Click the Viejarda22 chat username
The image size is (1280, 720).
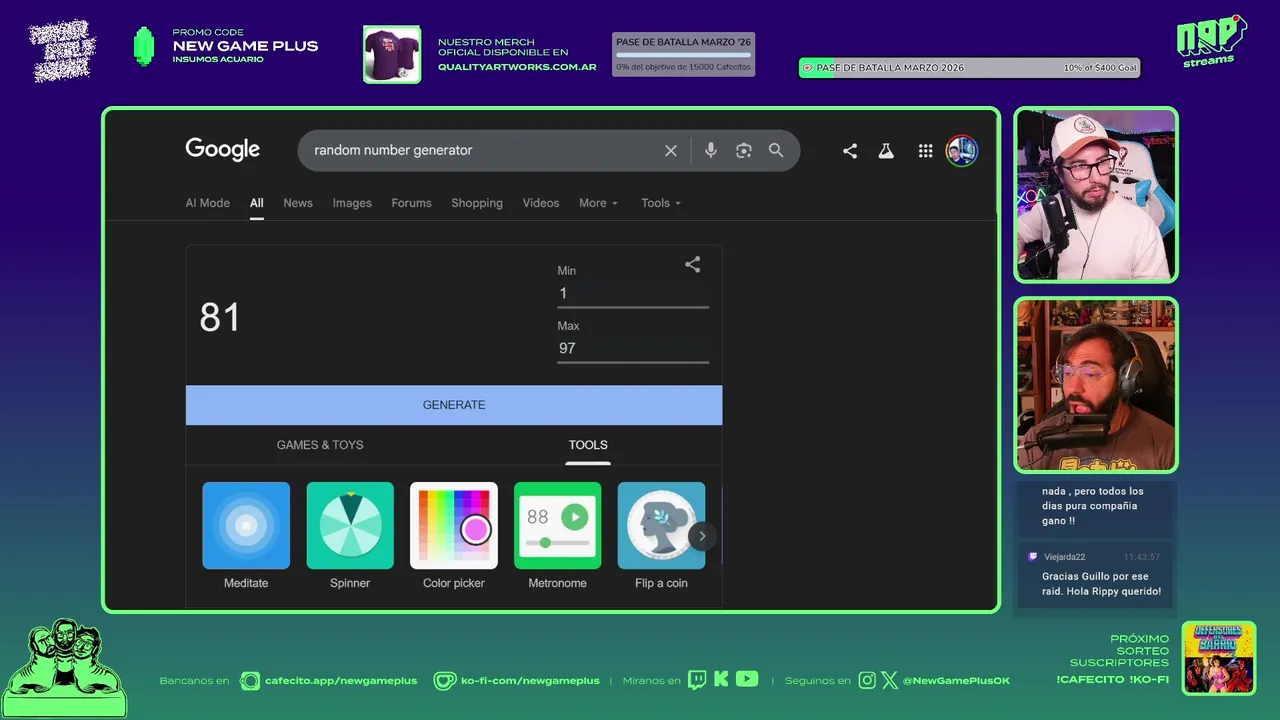pyautogui.click(x=1065, y=557)
